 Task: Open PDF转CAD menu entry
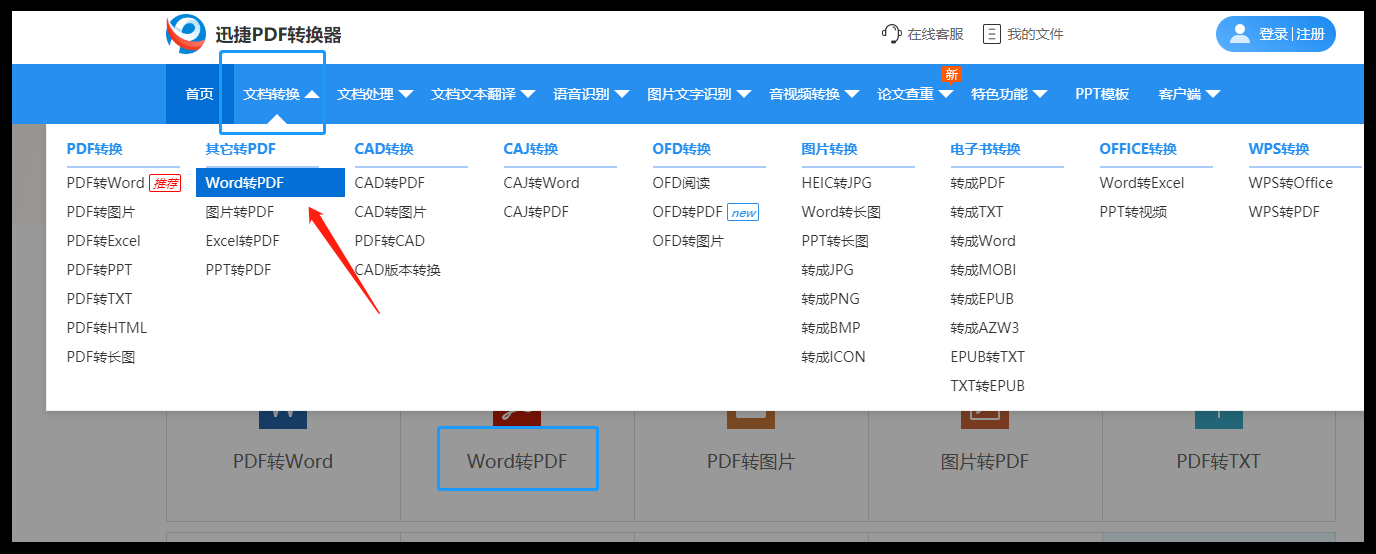(x=390, y=241)
